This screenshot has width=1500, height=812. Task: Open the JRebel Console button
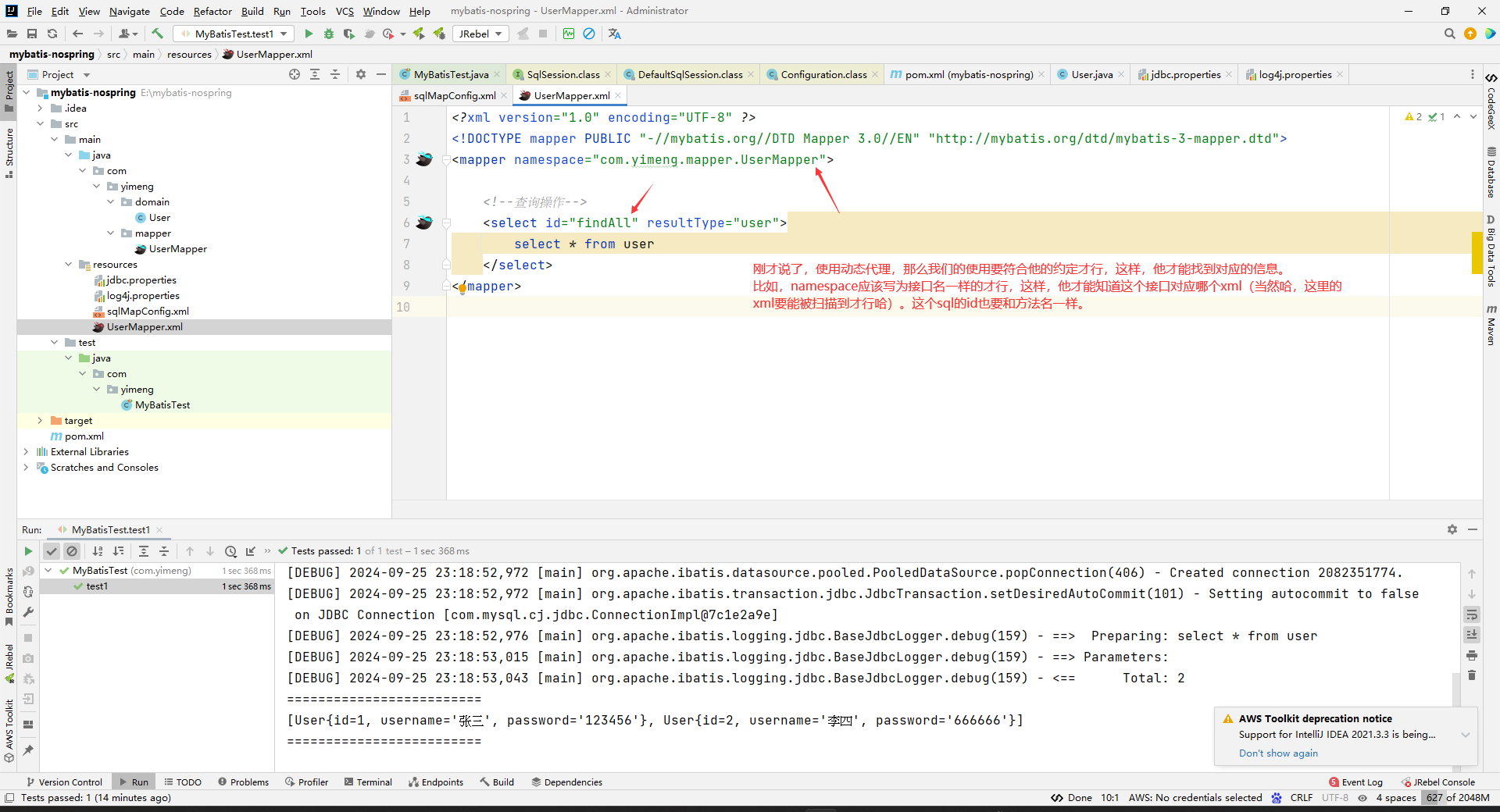coord(1438,782)
